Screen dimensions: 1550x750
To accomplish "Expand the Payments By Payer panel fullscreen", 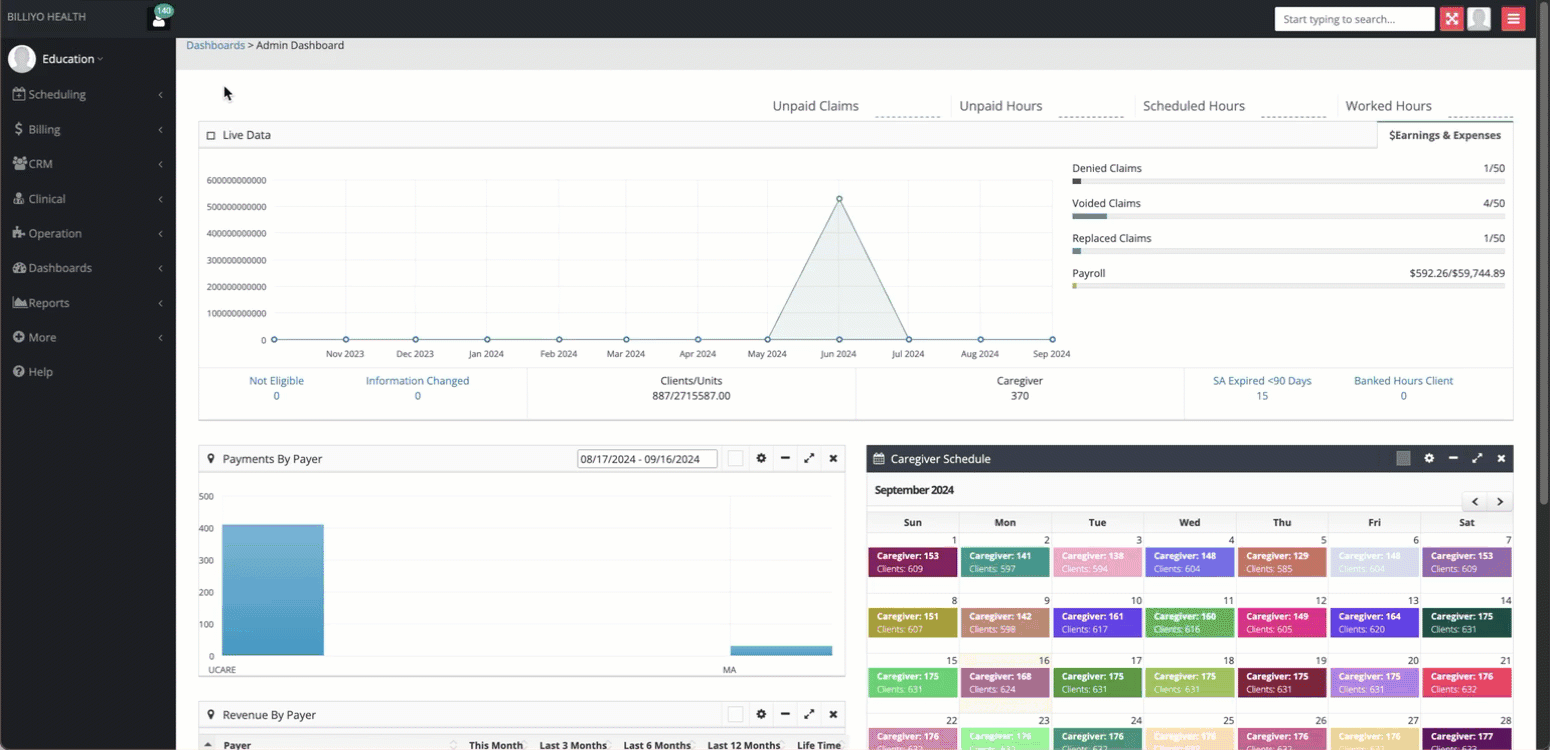I will click(809, 458).
